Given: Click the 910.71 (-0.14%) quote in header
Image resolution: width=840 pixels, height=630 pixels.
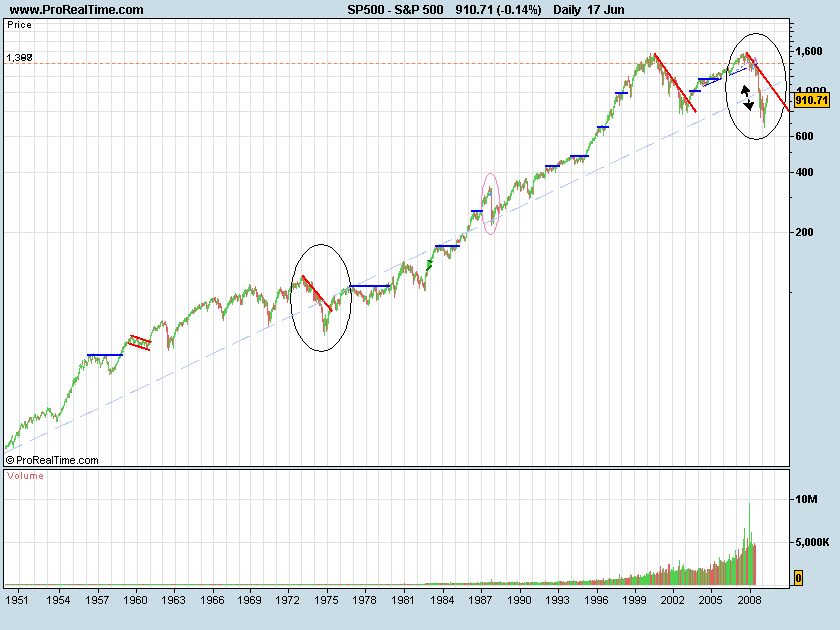Looking at the screenshot, I should click(x=498, y=10).
